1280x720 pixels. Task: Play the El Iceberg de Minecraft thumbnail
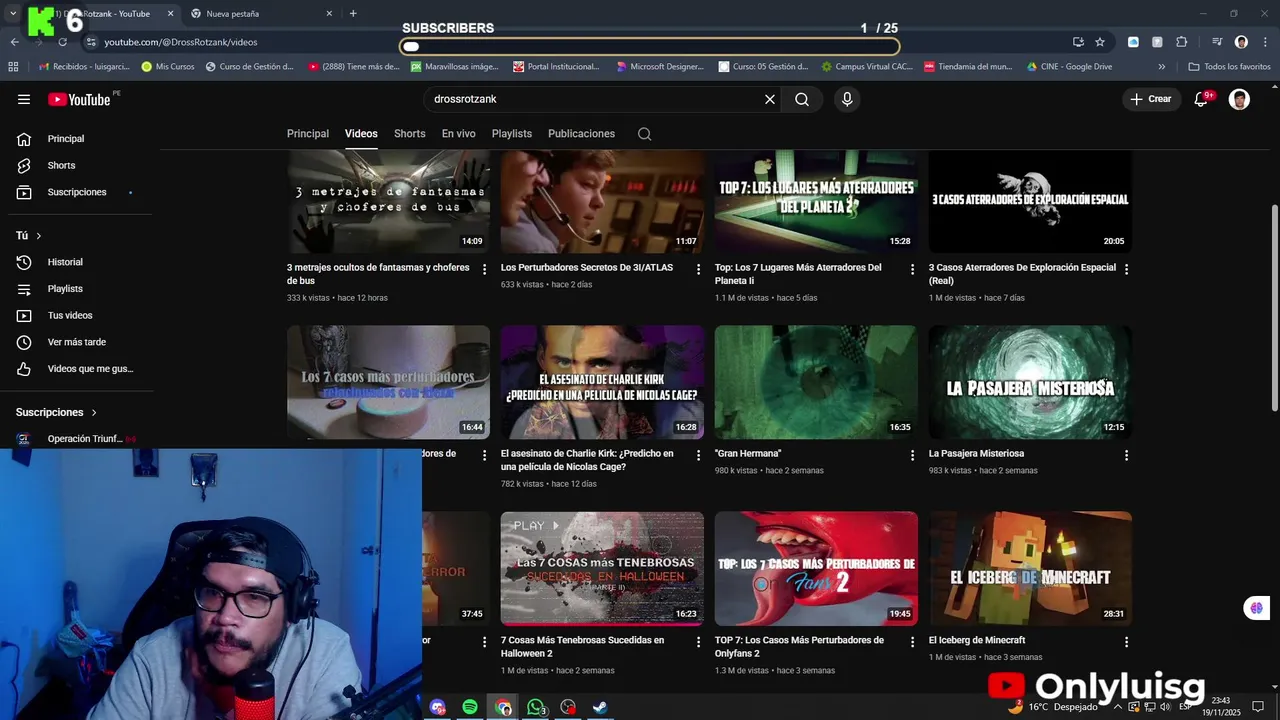point(1030,569)
